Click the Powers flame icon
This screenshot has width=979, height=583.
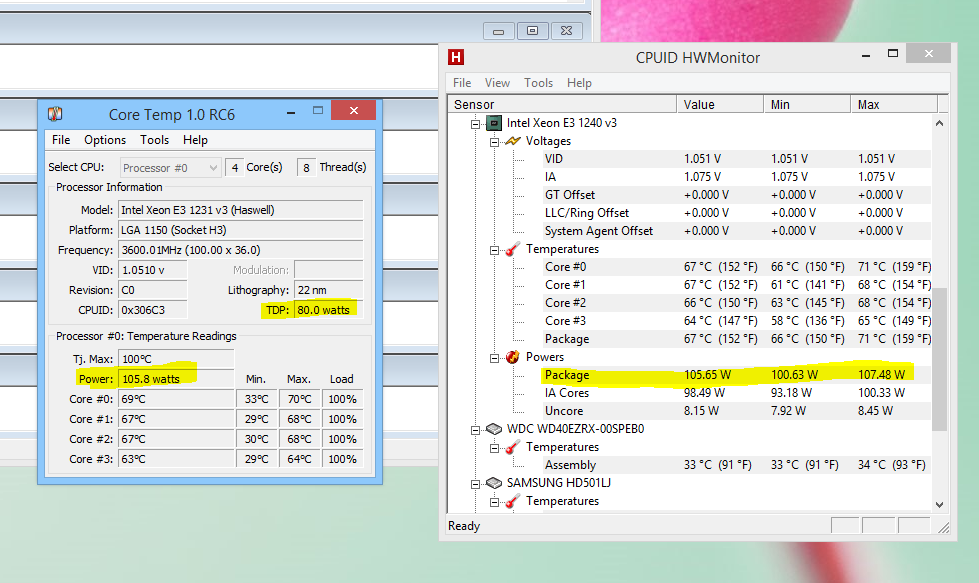[x=513, y=357]
